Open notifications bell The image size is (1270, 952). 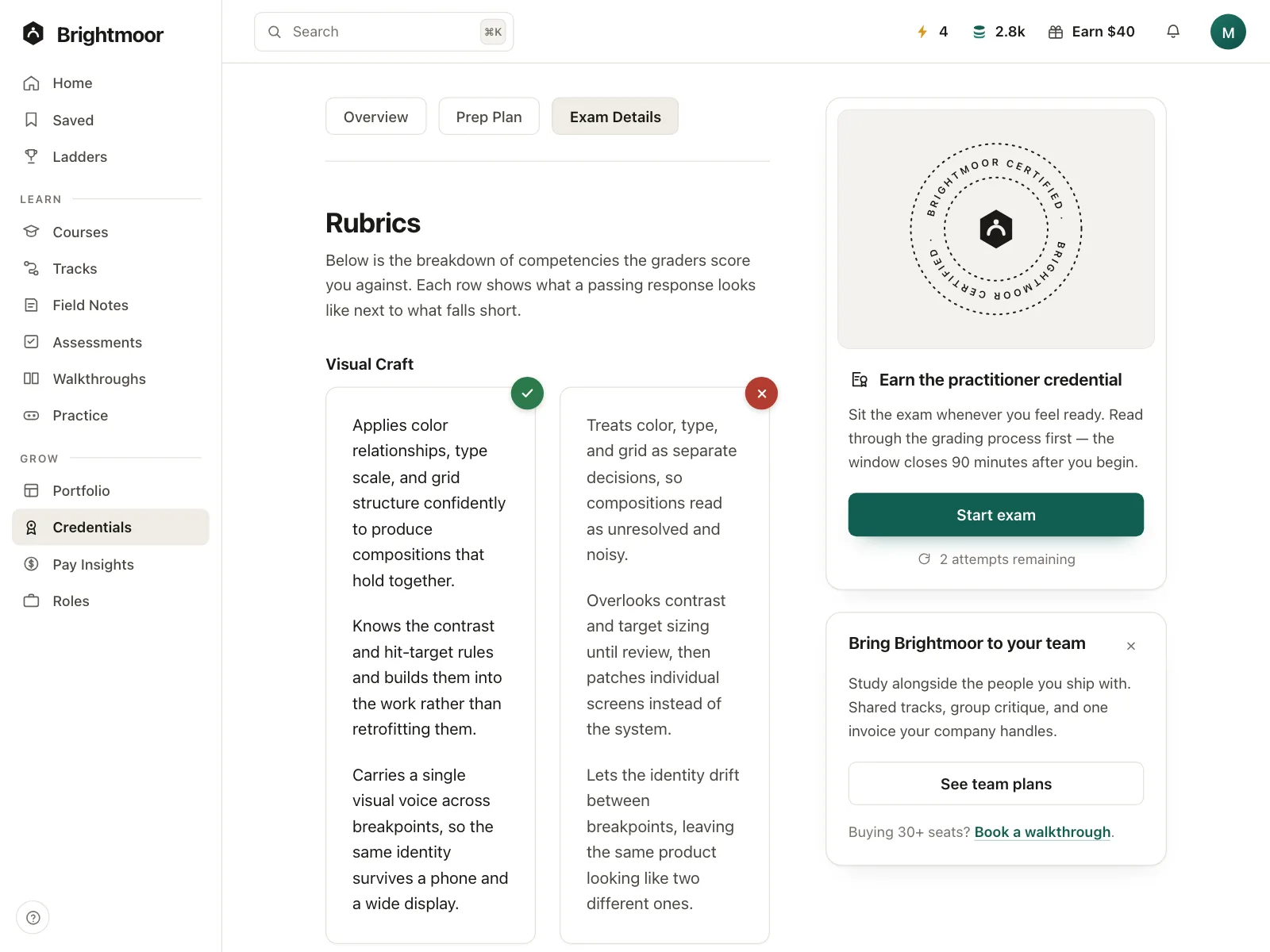(1173, 32)
